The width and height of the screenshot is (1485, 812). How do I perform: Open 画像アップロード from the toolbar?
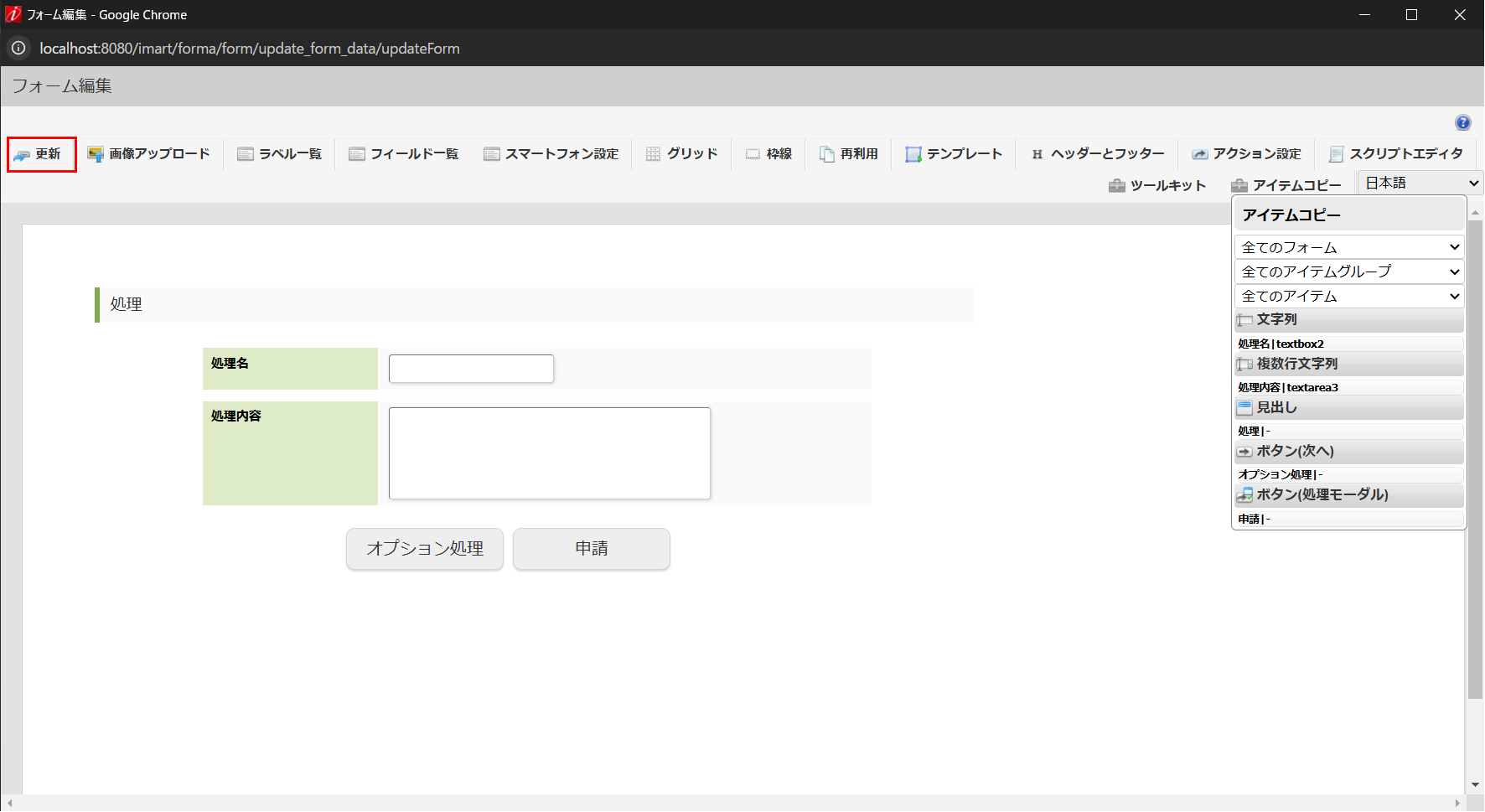tap(149, 153)
